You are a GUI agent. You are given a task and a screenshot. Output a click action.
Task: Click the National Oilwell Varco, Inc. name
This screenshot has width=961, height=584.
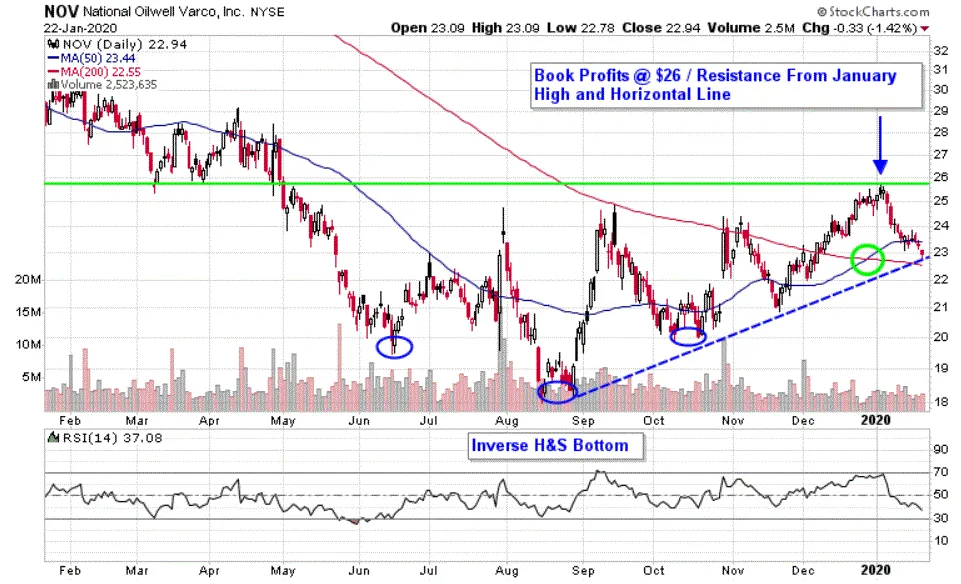click(163, 12)
